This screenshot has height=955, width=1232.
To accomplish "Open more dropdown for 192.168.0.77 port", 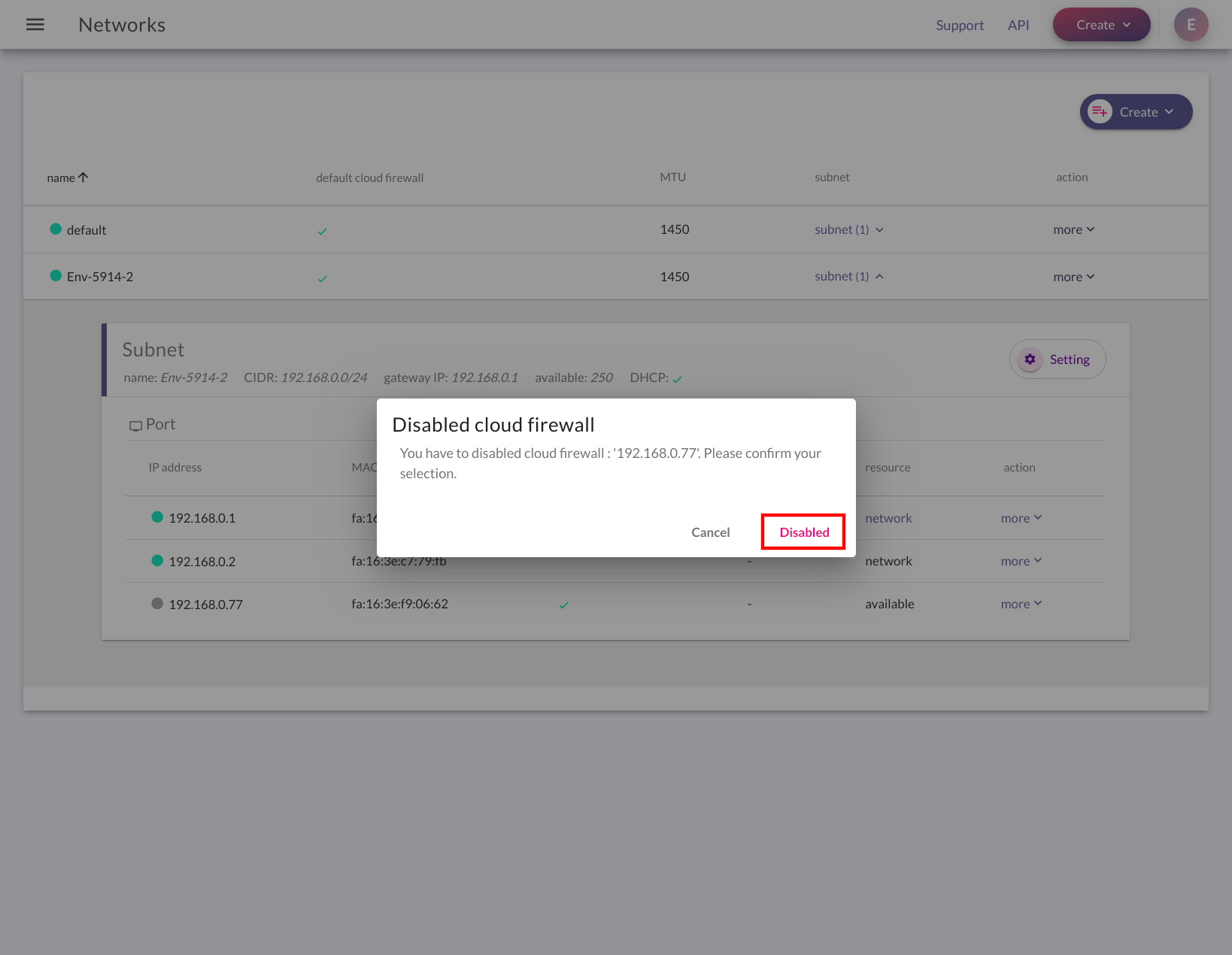I will coord(1021,604).
